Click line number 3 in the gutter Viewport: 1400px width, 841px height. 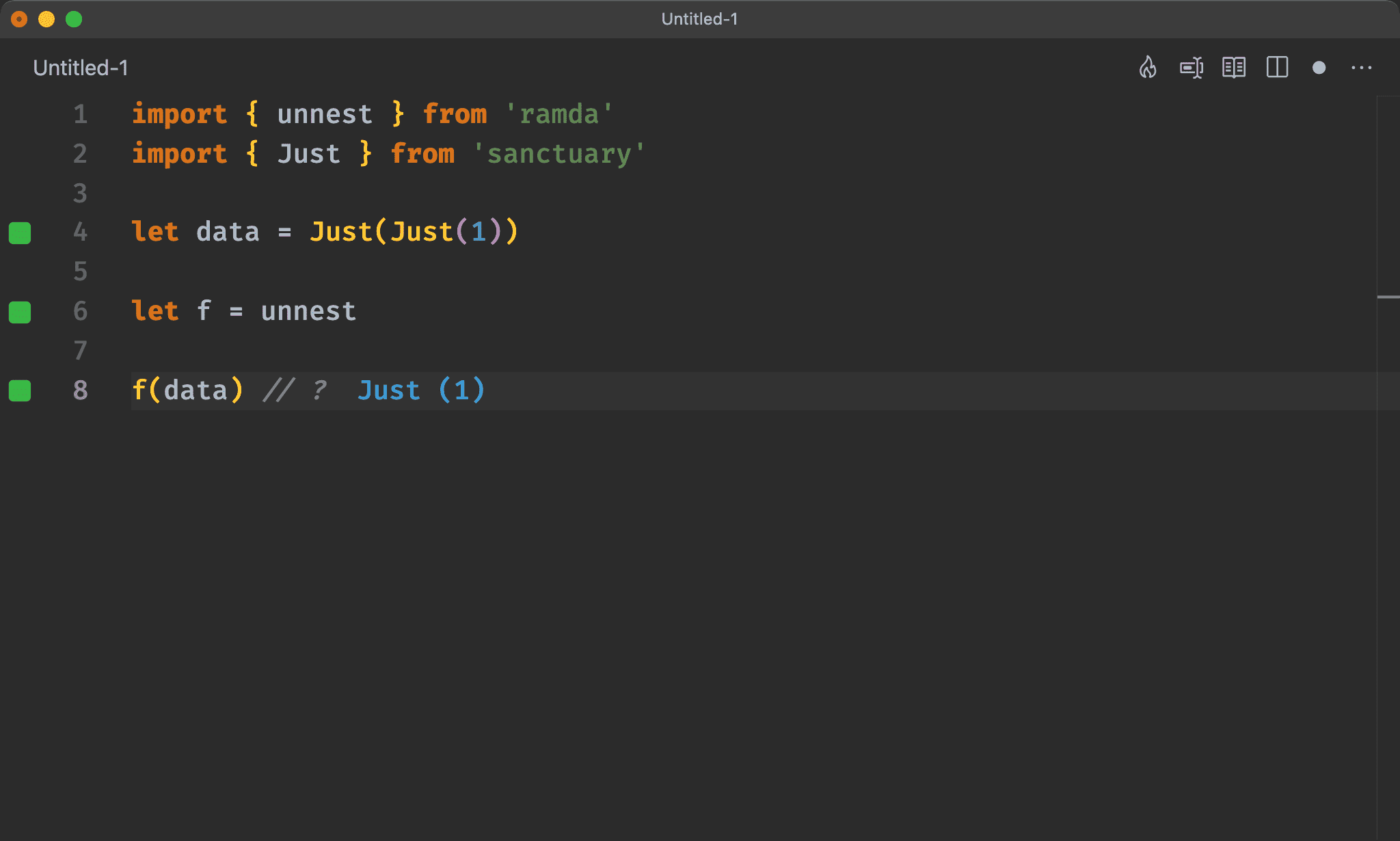click(80, 193)
